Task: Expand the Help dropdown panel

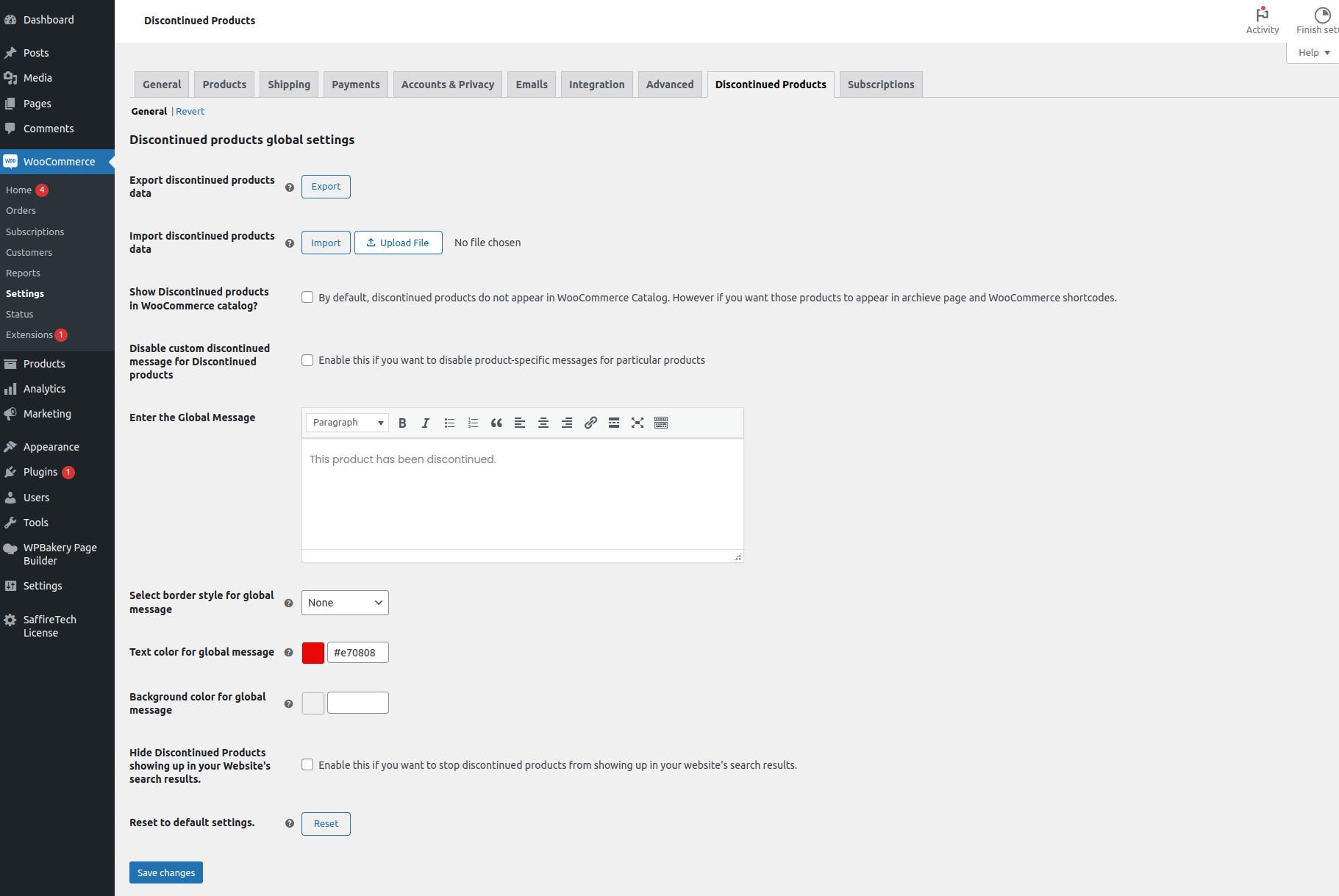Action: click(x=1313, y=53)
